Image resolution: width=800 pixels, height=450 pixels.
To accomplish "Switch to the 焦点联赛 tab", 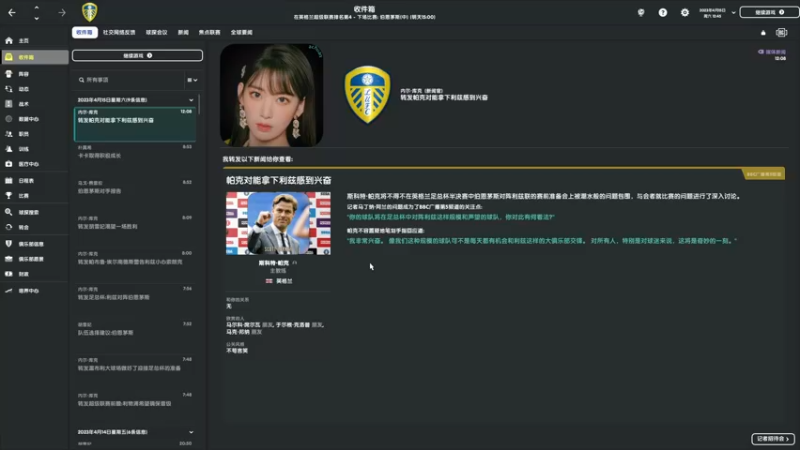I will (x=209, y=32).
